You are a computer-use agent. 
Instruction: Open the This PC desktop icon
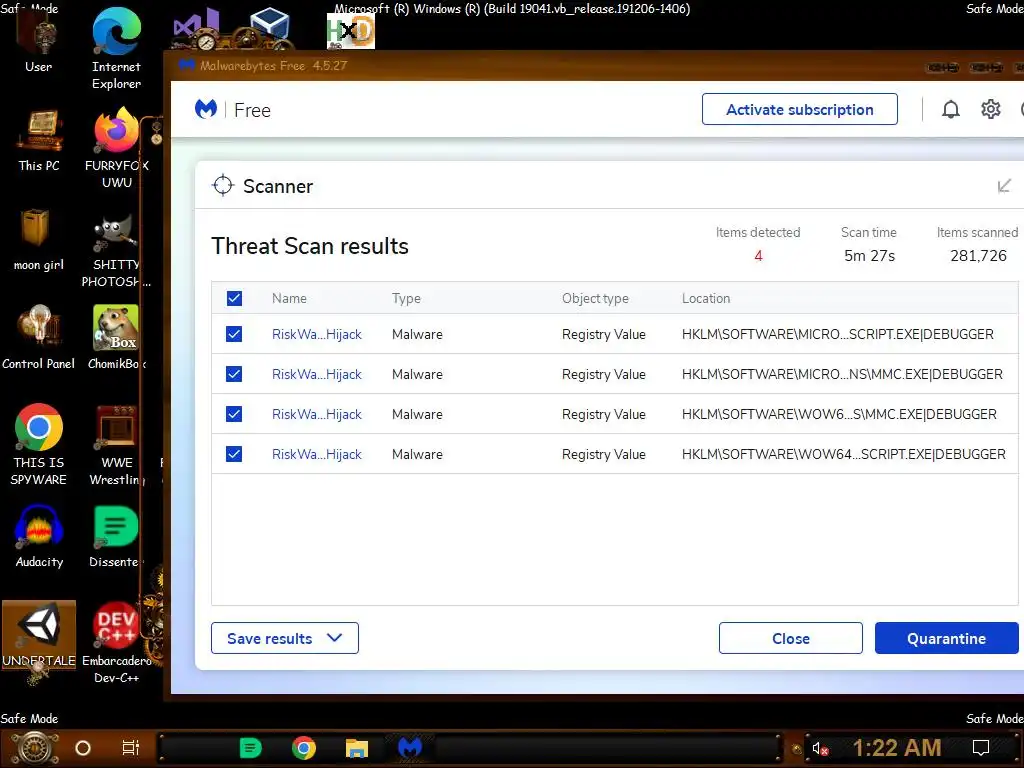[39, 141]
